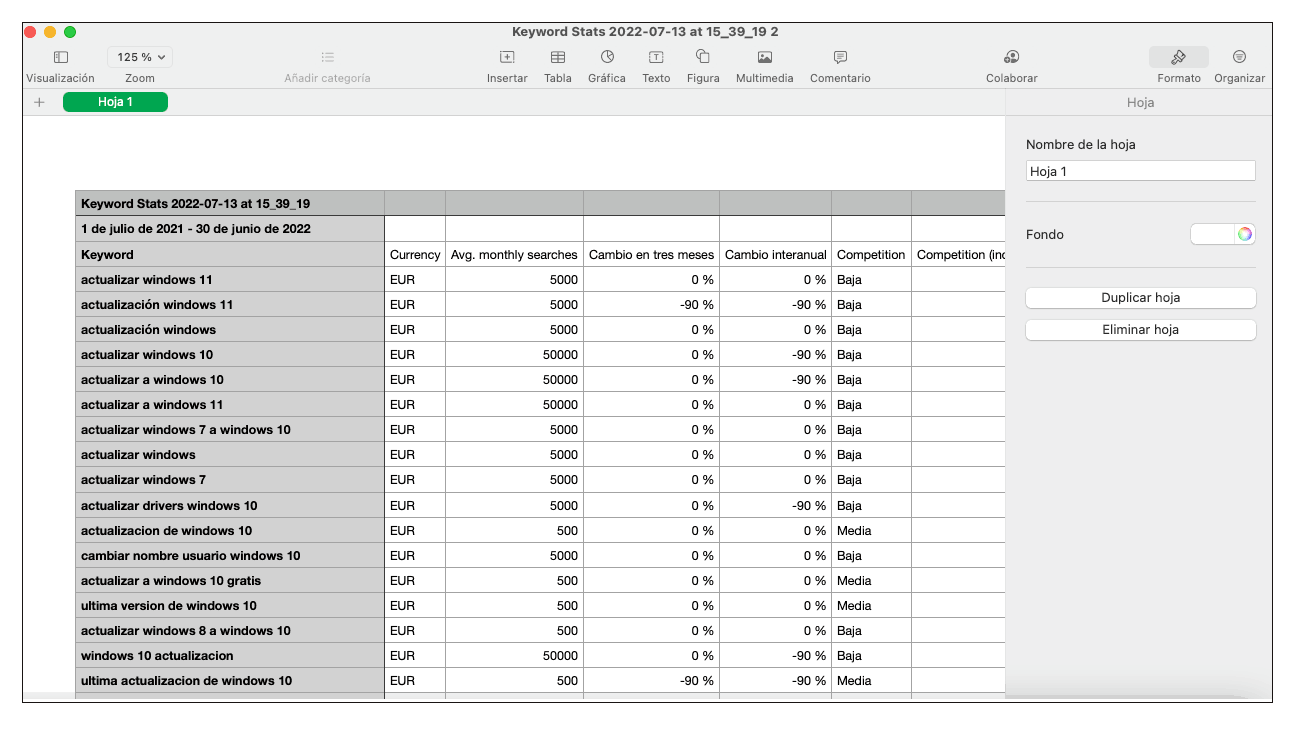This screenshot has width=1301, height=731.
Task: Select EUR in 'actualizar drivers windows 10' row
Action: click(x=415, y=506)
